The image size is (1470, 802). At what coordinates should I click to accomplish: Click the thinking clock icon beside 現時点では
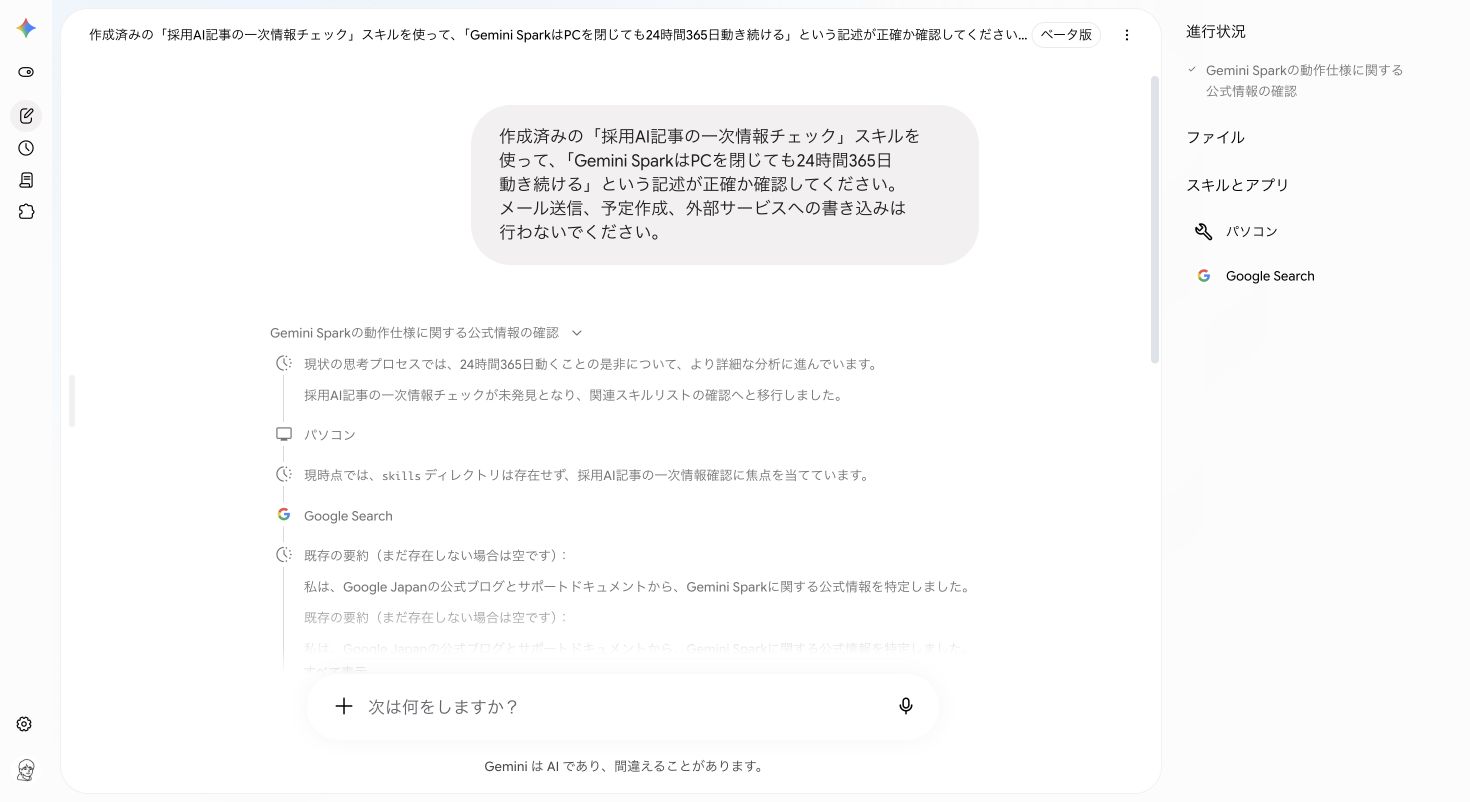click(x=284, y=474)
